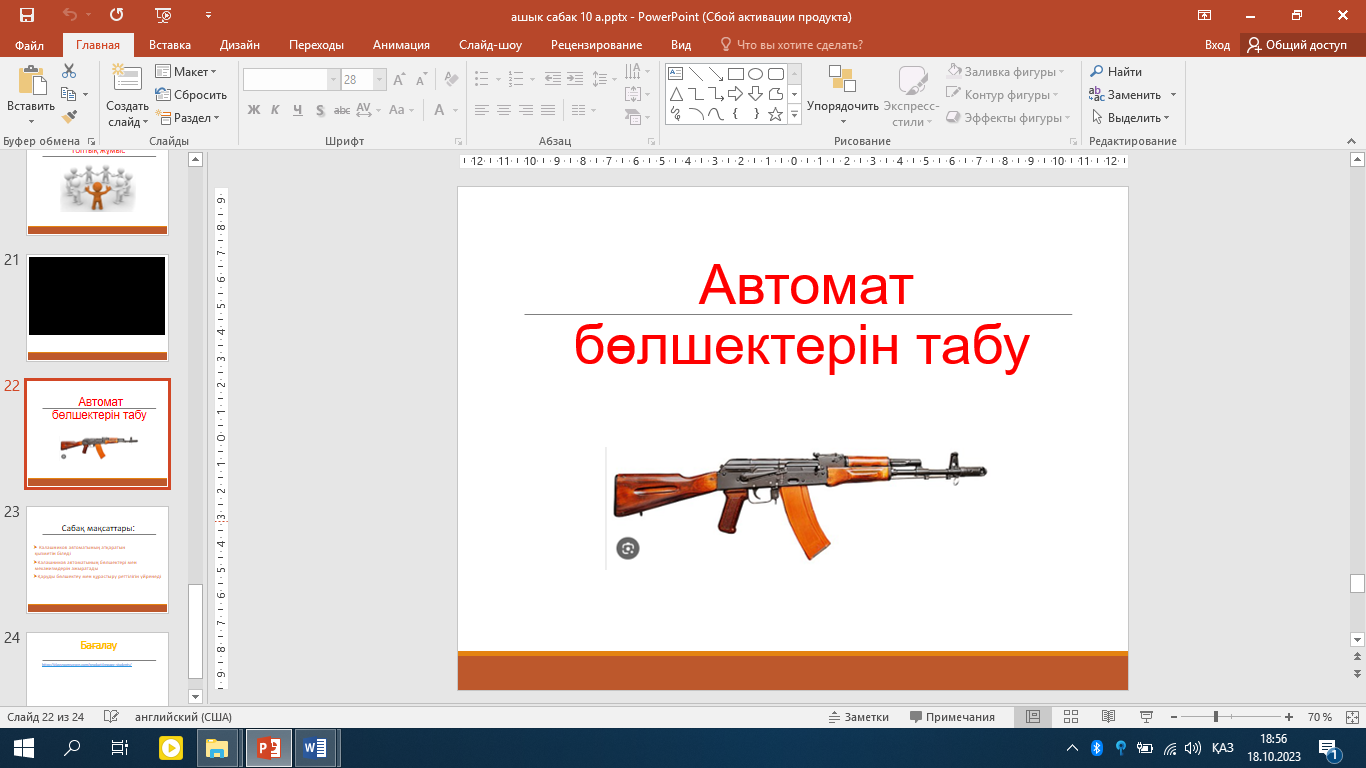
Task: Click the Сбросить (Reset) slide button
Action: pyautogui.click(x=191, y=95)
